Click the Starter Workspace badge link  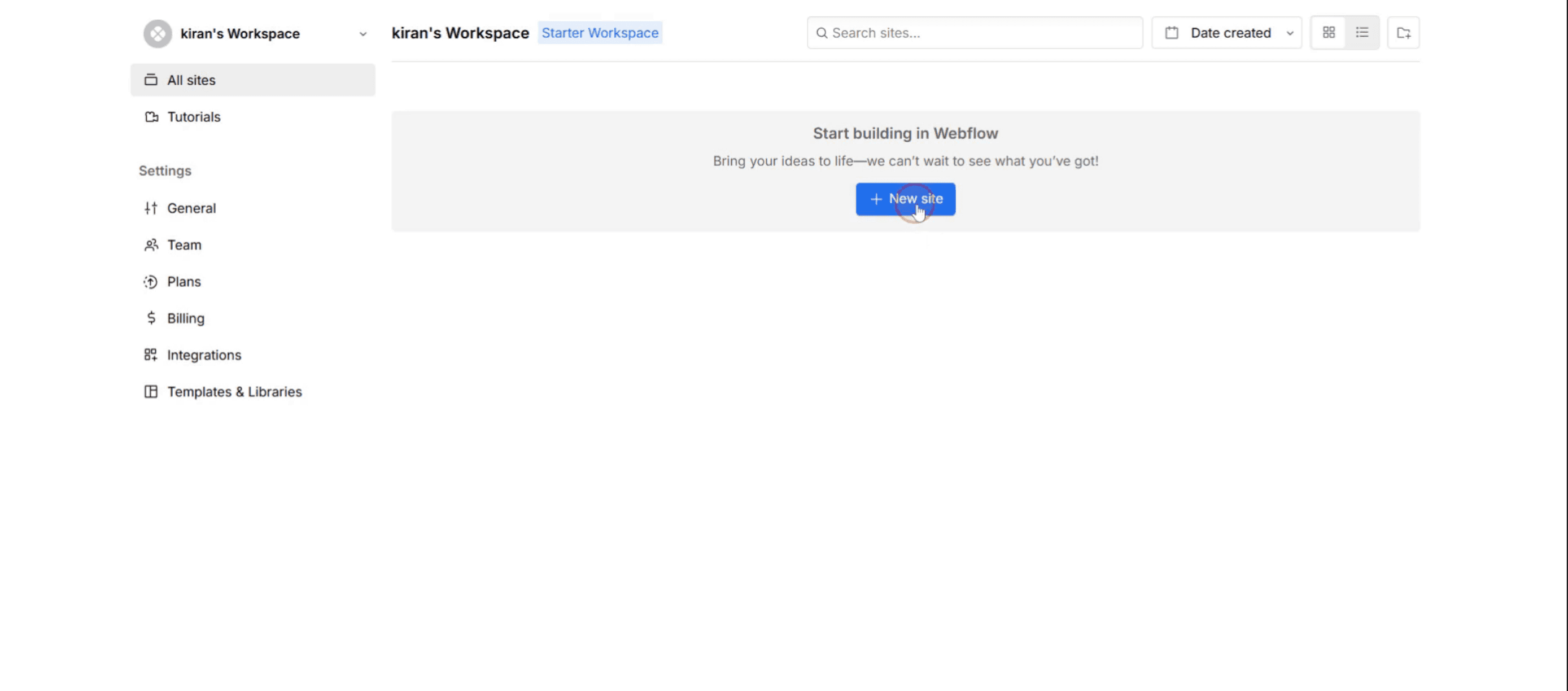tap(600, 33)
